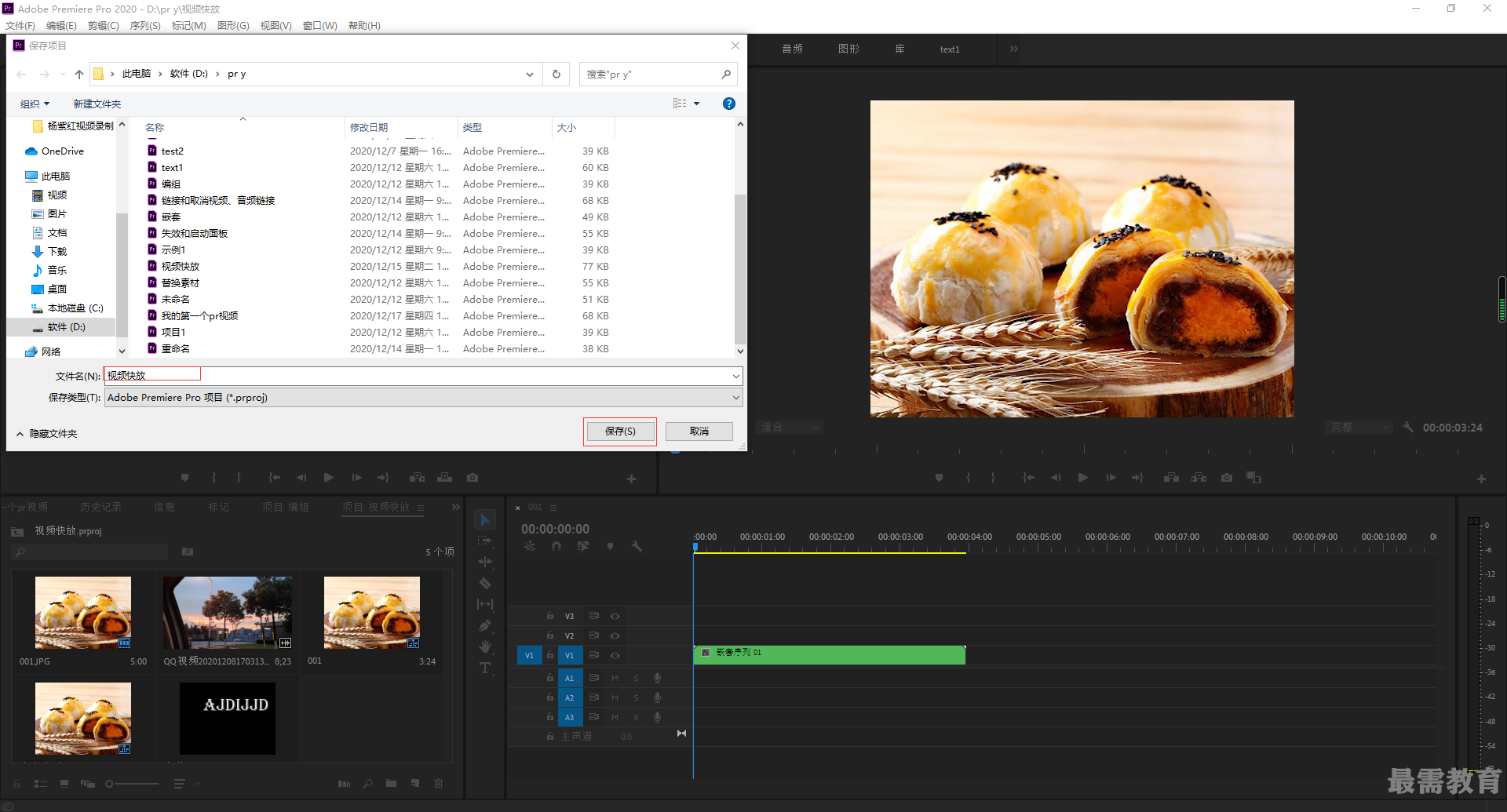Open the view options dropdown in dialog

click(x=696, y=104)
